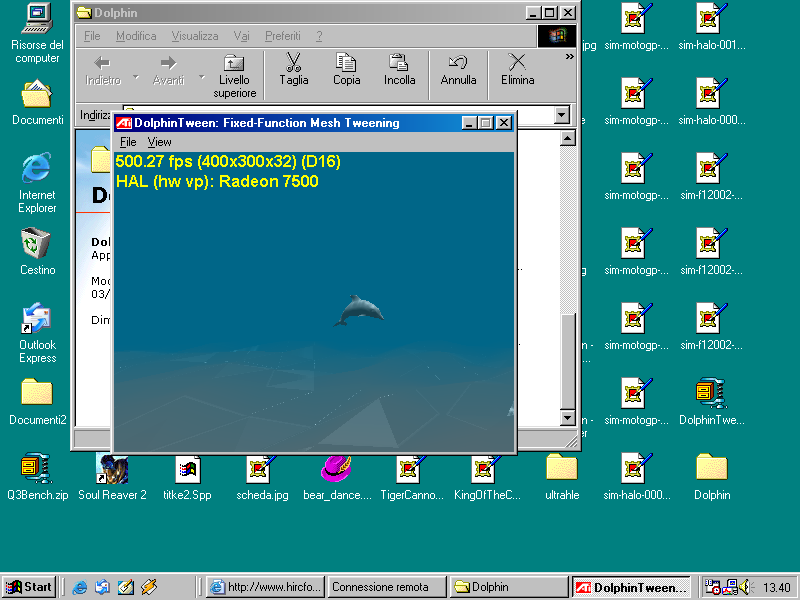
Task: Launch Outlook Express from quick launch
Action: [x=103, y=587]
